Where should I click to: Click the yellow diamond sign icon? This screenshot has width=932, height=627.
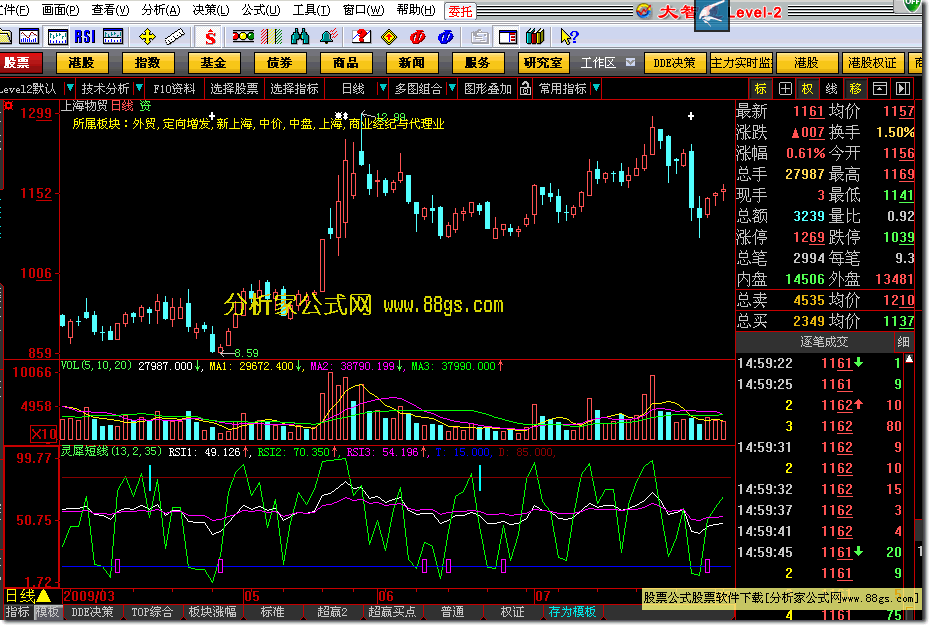pos(389,37)
